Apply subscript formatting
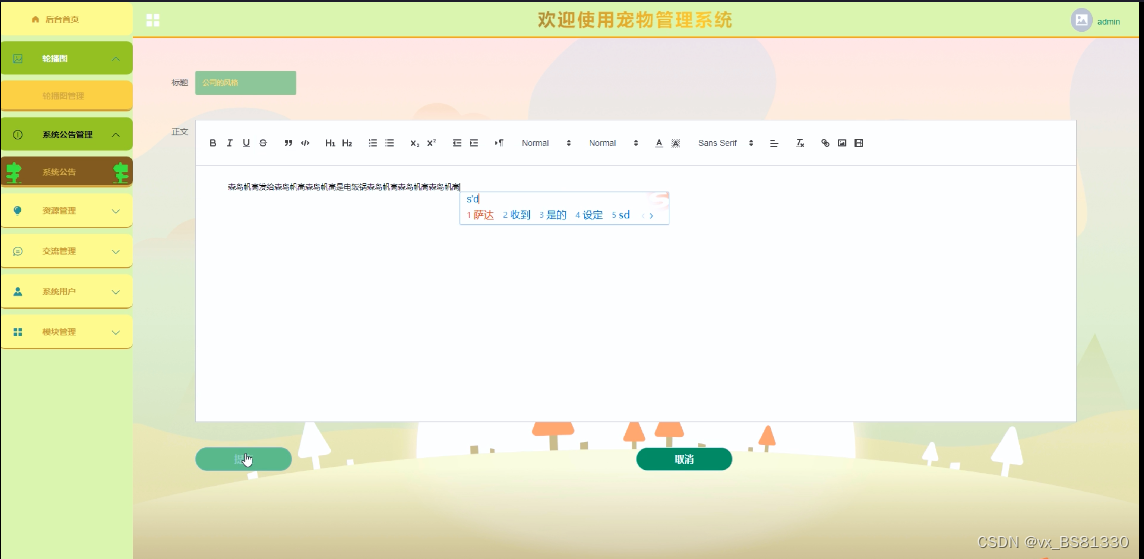This screenshot has height=559, width=1144. pos(414,143)
